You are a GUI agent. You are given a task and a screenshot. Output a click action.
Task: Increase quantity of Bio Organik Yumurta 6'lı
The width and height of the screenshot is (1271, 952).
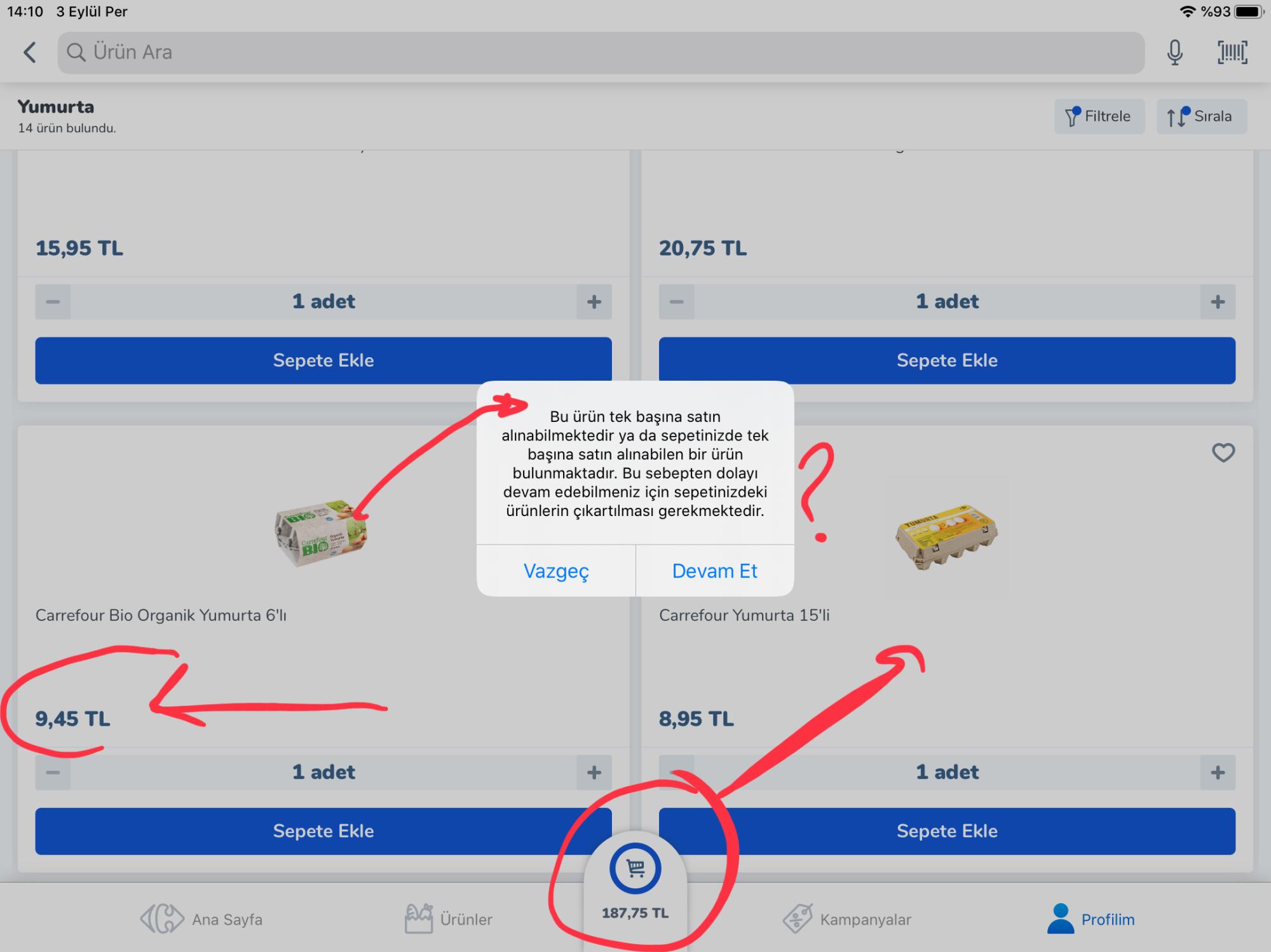coord(594,772)
